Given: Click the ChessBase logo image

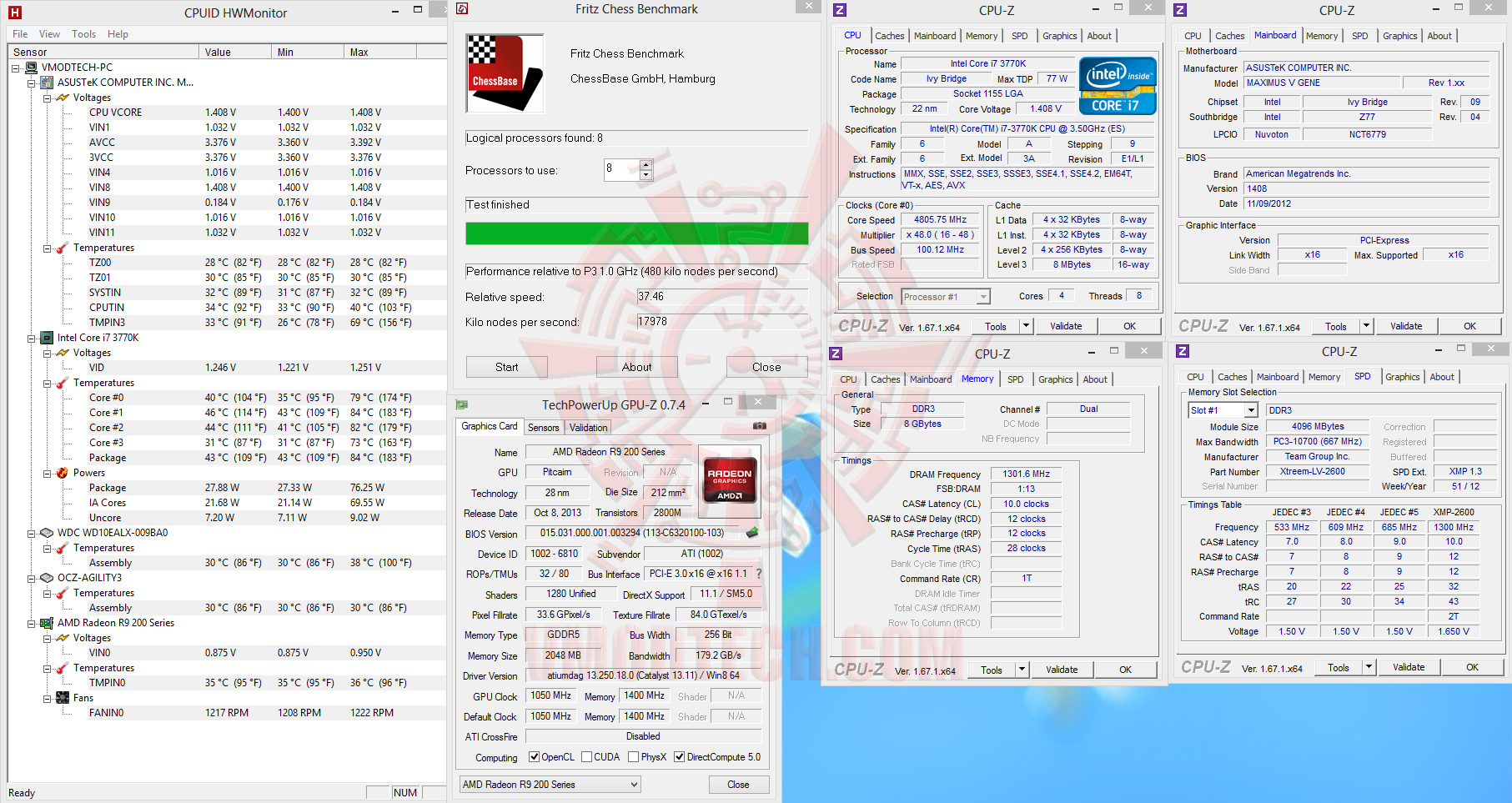Looking at the screenshot, I should coord(505,73).
